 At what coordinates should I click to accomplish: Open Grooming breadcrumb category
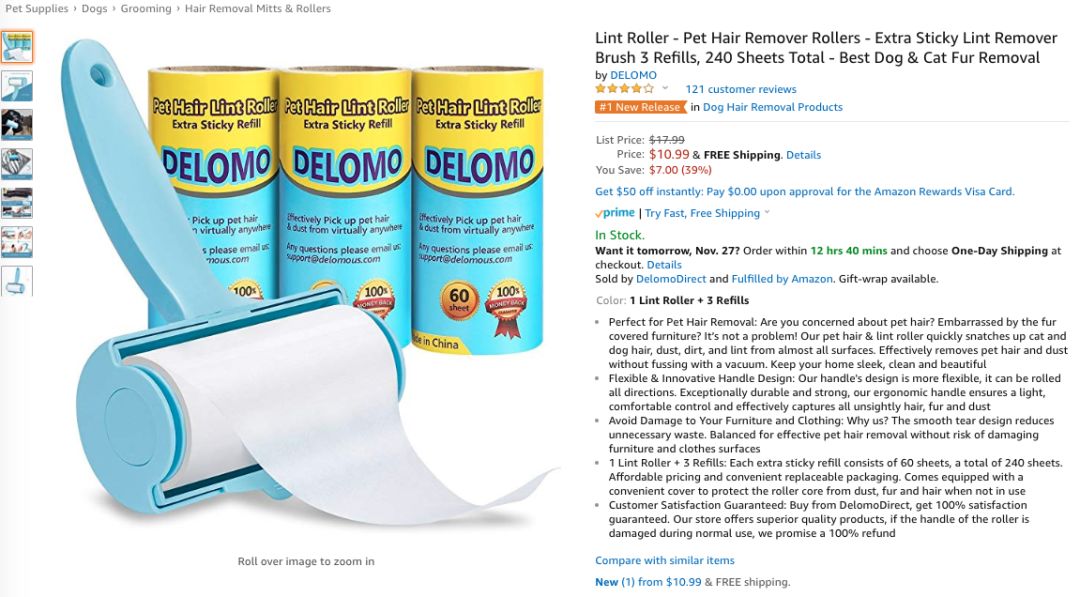[x=146, y=8]
